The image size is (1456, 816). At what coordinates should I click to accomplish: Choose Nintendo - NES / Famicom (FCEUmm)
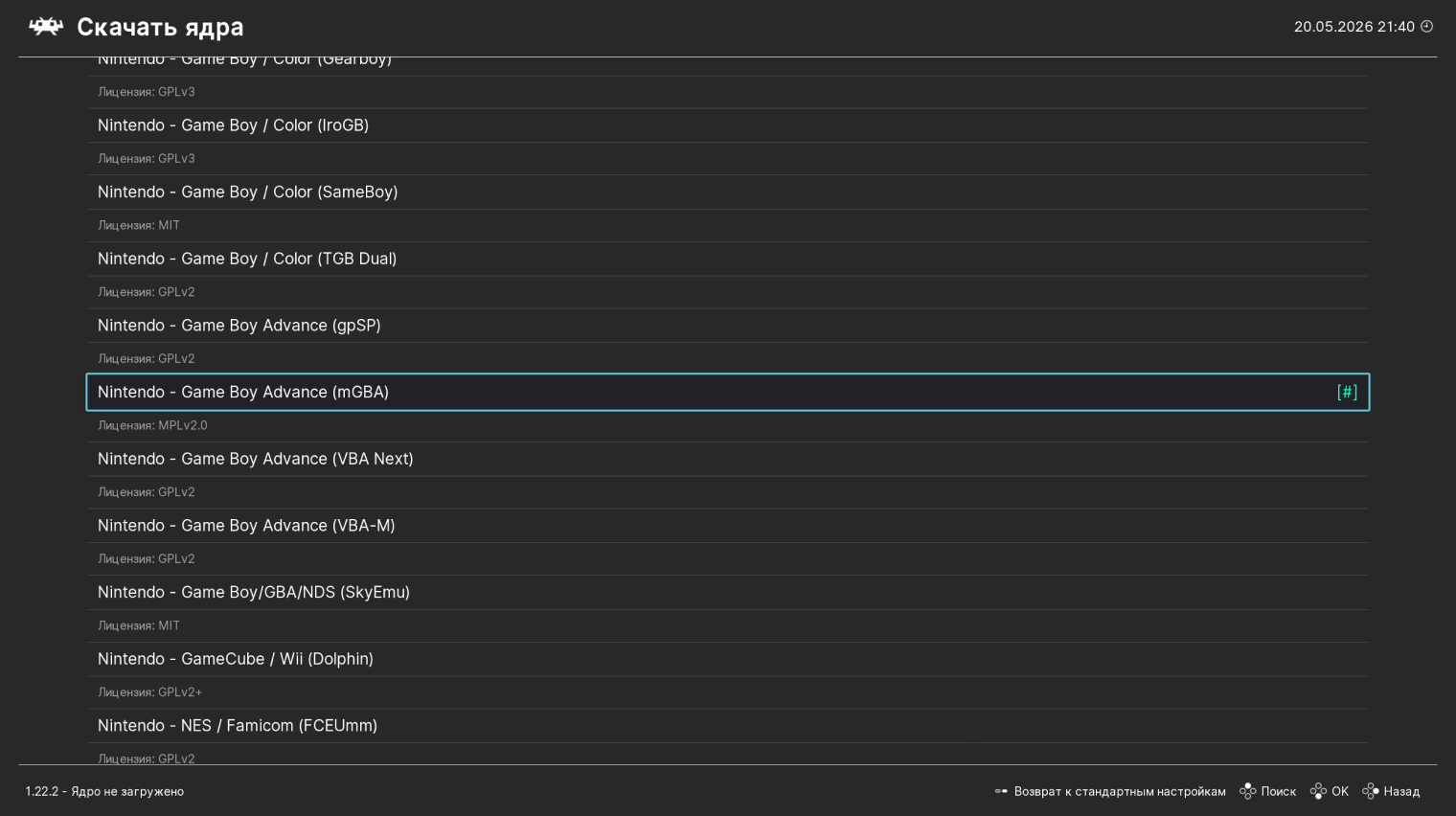point(728,726)
